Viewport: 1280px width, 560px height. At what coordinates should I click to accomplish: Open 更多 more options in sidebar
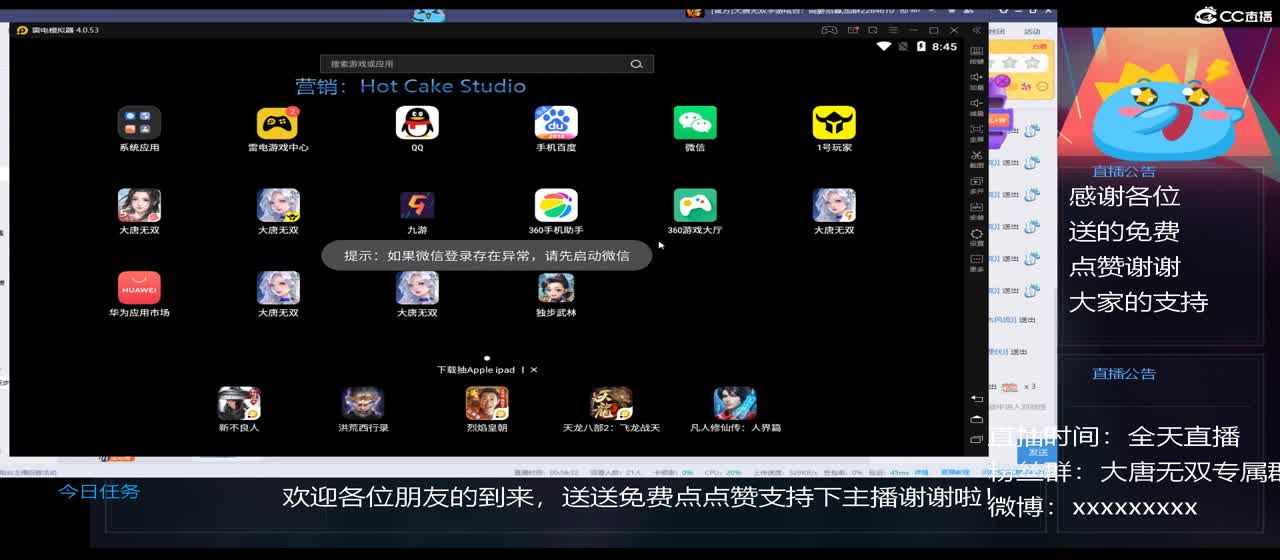(x=977, y=262)
